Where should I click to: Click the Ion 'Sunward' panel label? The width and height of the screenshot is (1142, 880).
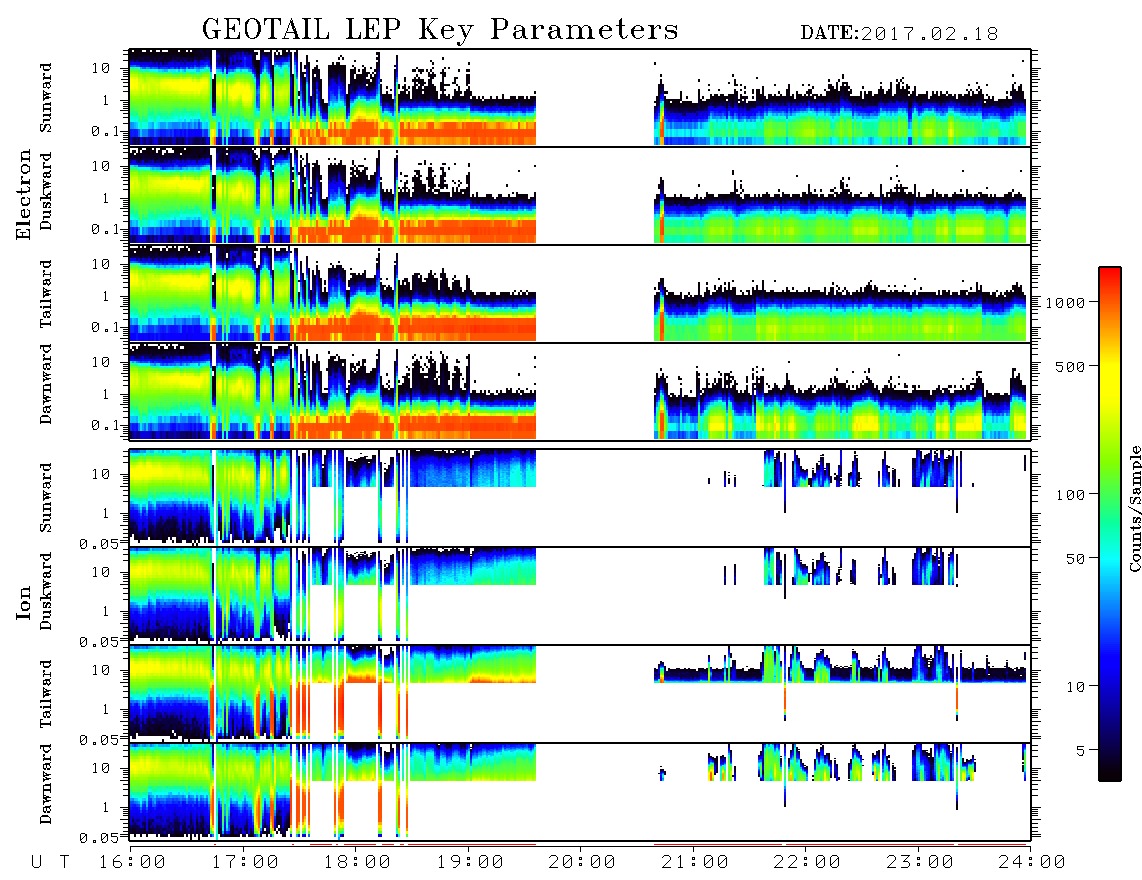(46, 498)
